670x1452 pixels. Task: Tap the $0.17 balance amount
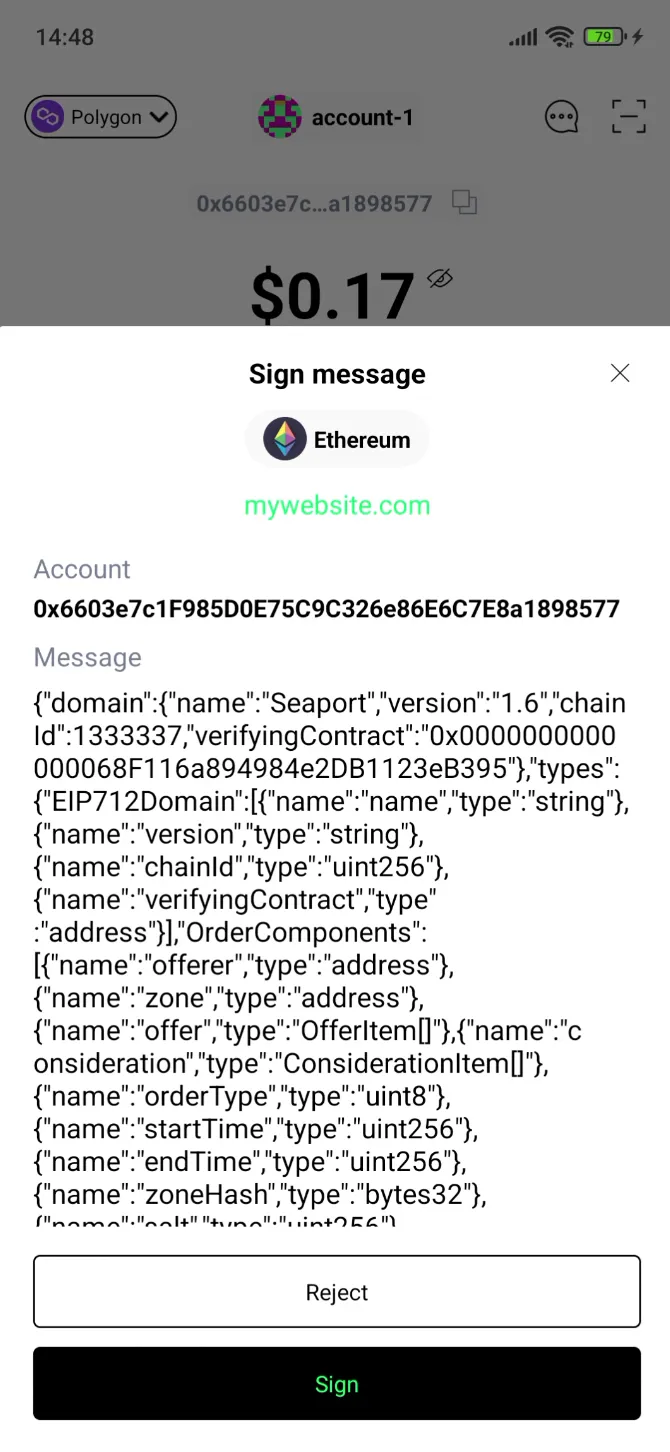click(x=332, y=295)
